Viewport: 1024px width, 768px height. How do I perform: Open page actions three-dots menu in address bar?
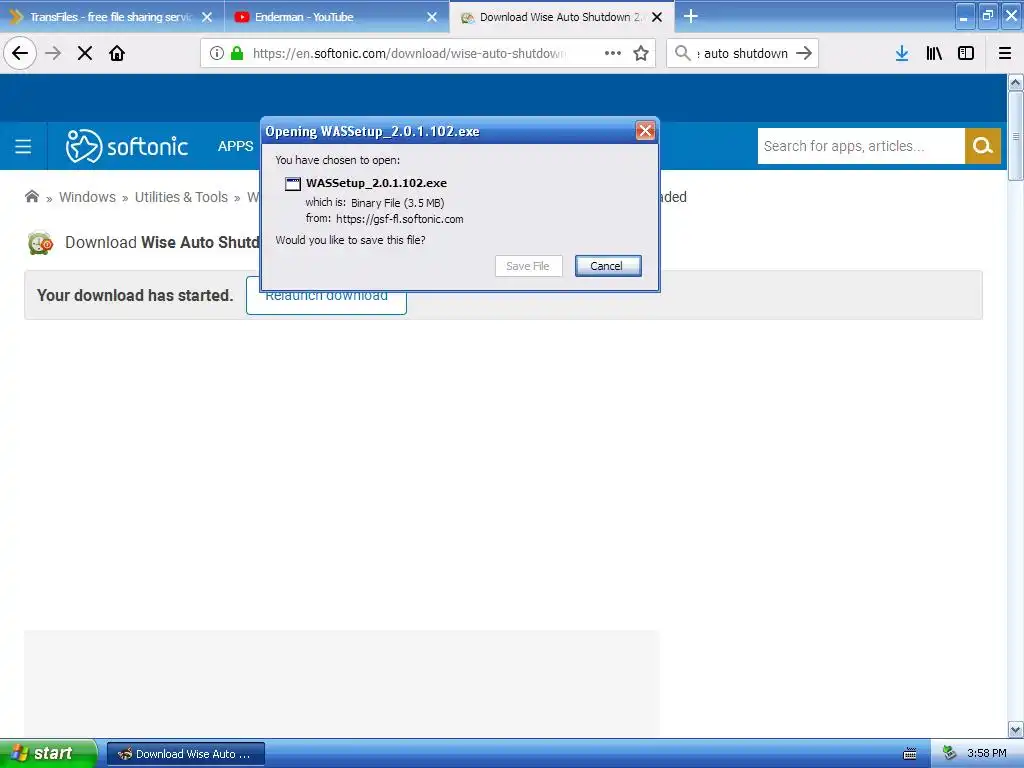tap(613, 53)
